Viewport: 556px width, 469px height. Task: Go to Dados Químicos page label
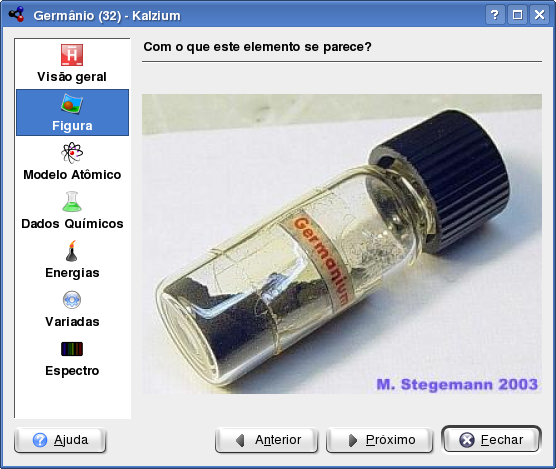click(72, 224)
